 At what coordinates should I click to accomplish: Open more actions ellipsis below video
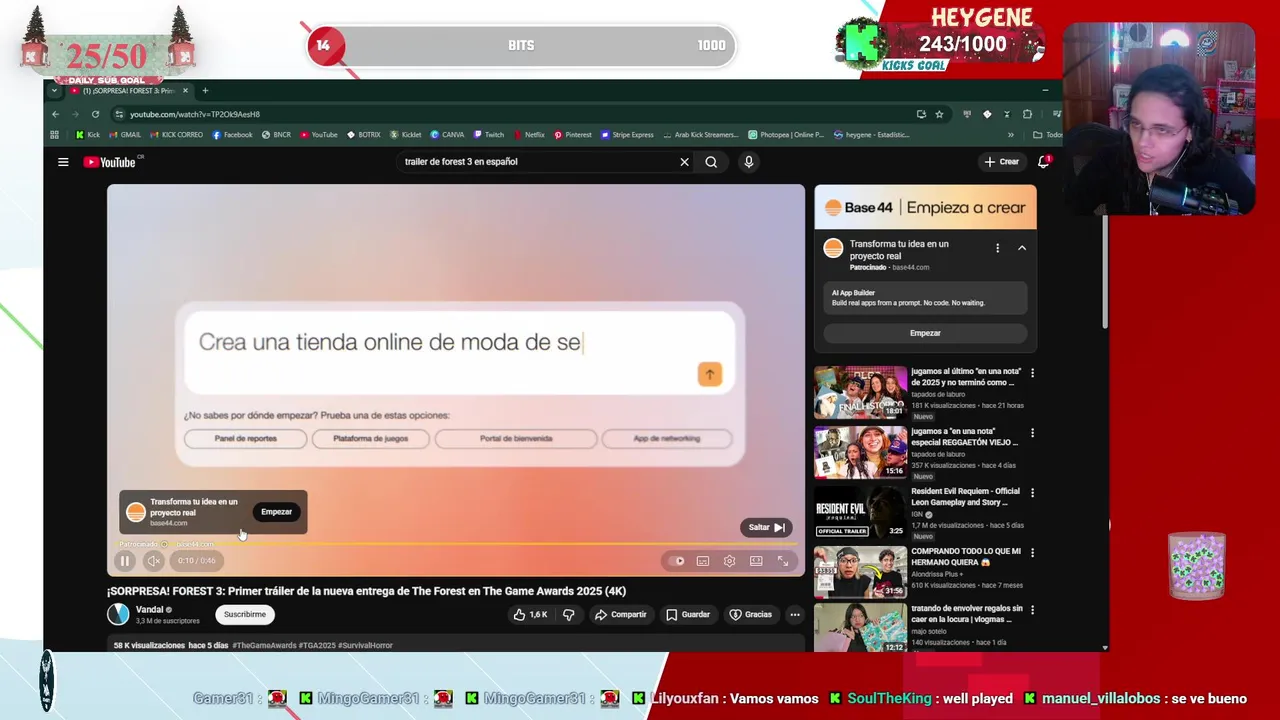click(x=795, y=614)
